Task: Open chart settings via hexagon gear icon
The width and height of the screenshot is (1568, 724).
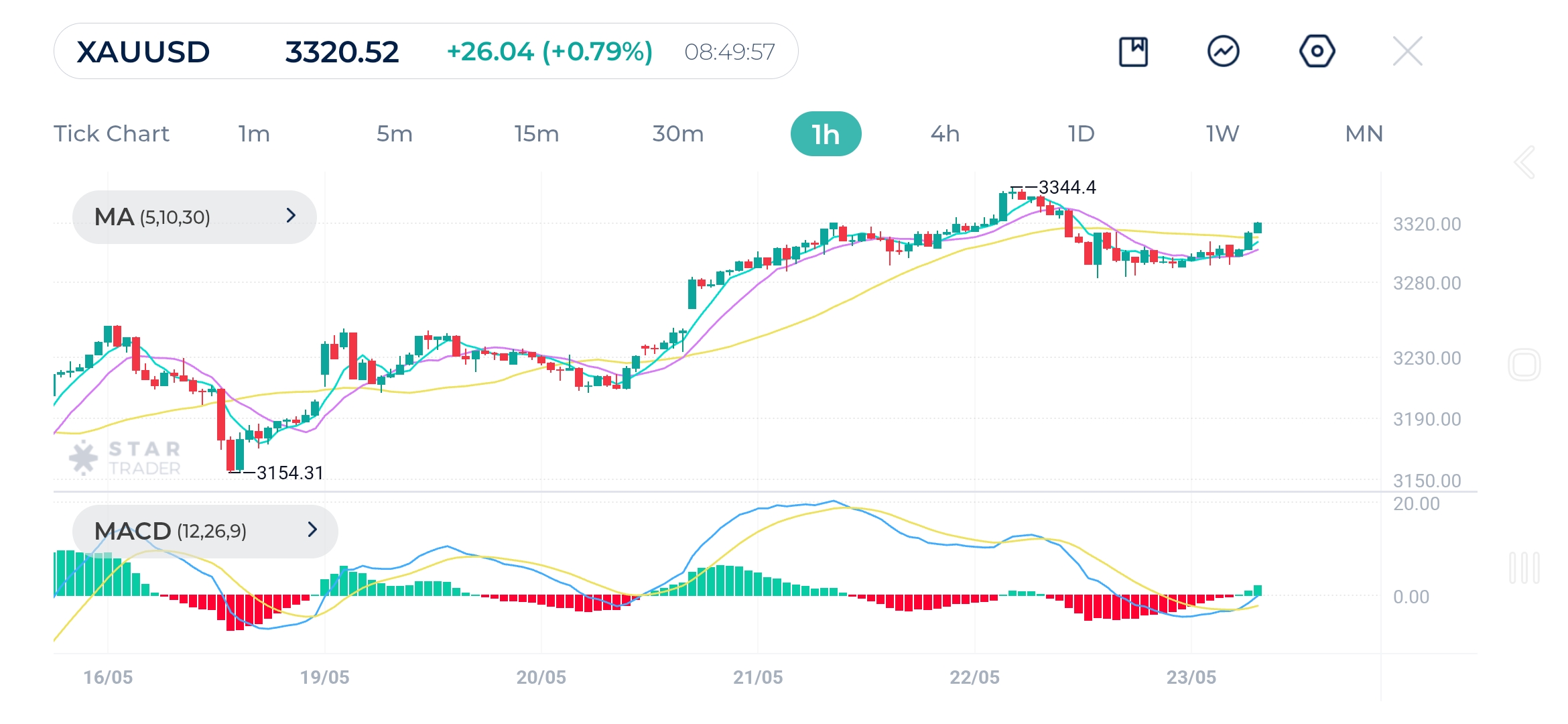Action: point(1317,50)
